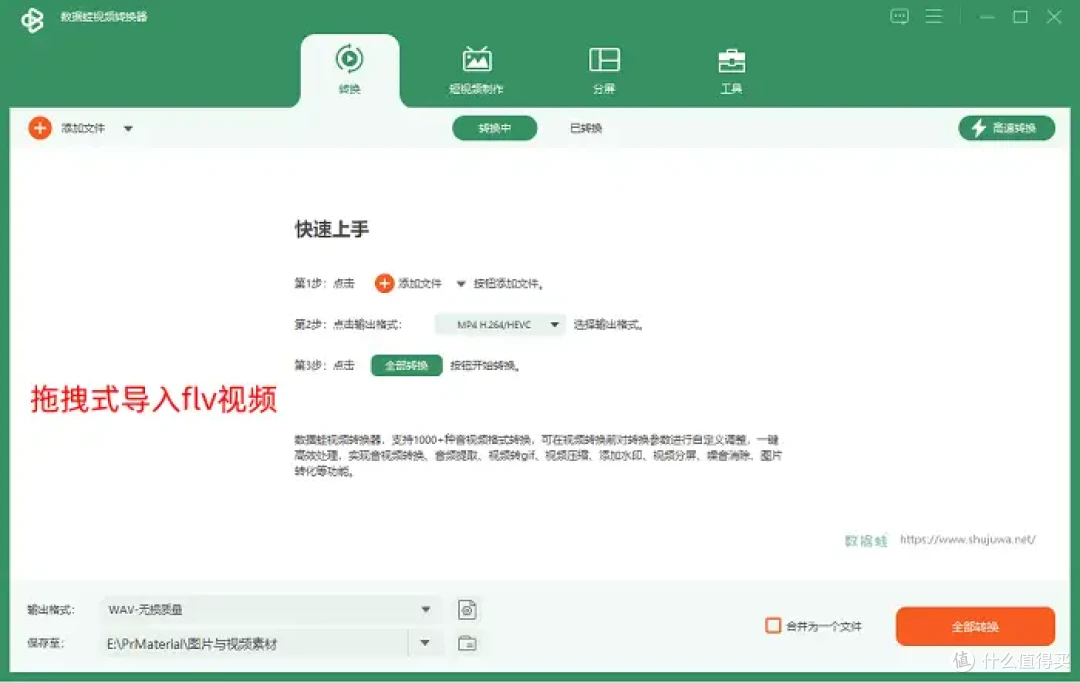The height and width of the screenshot is (683, 1080).
Task: Toggle the 合并为一个文件 checkbox
Action: point(773,626)
